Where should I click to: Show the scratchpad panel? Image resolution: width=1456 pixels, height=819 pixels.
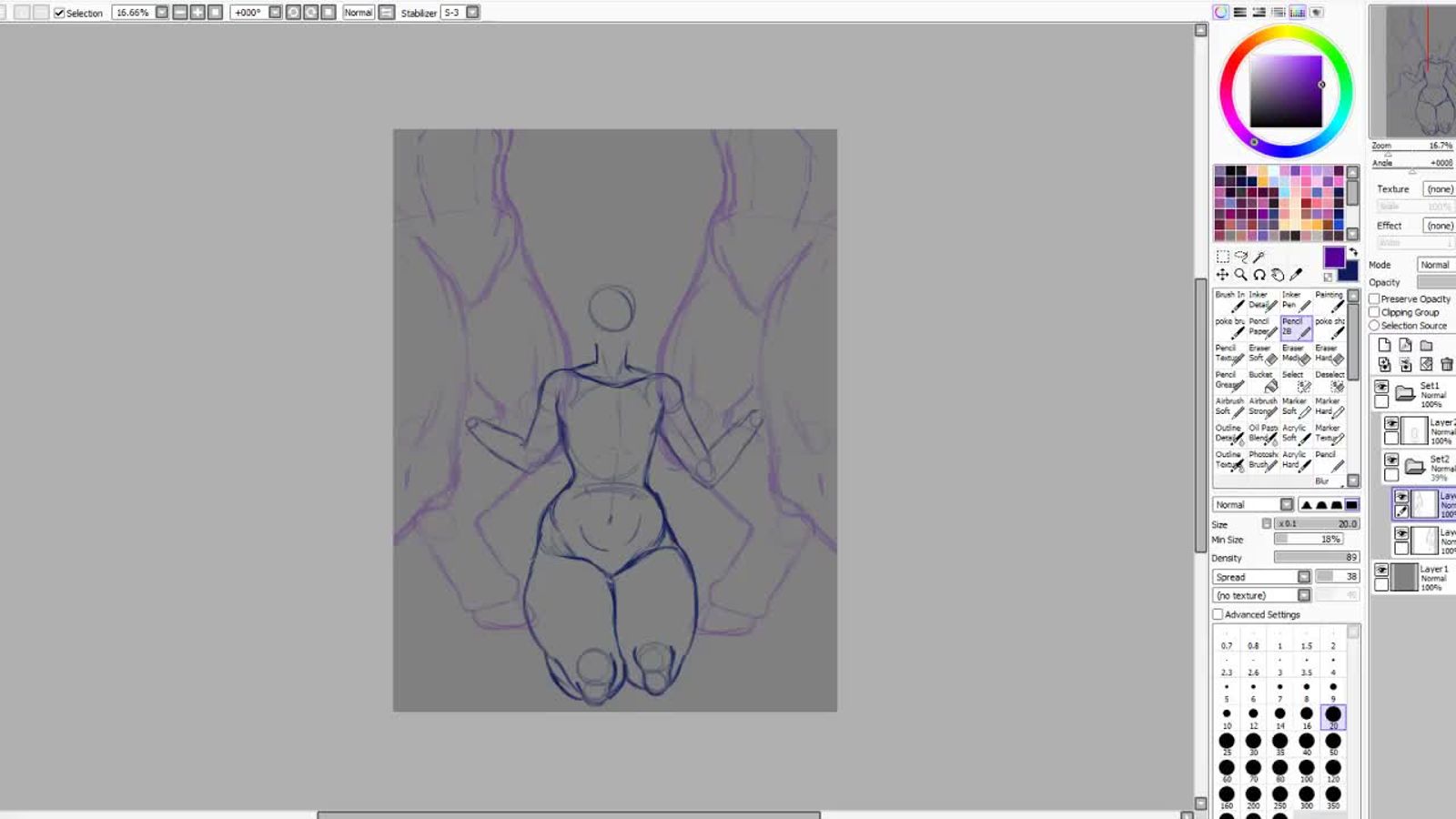click(1317, 13)
